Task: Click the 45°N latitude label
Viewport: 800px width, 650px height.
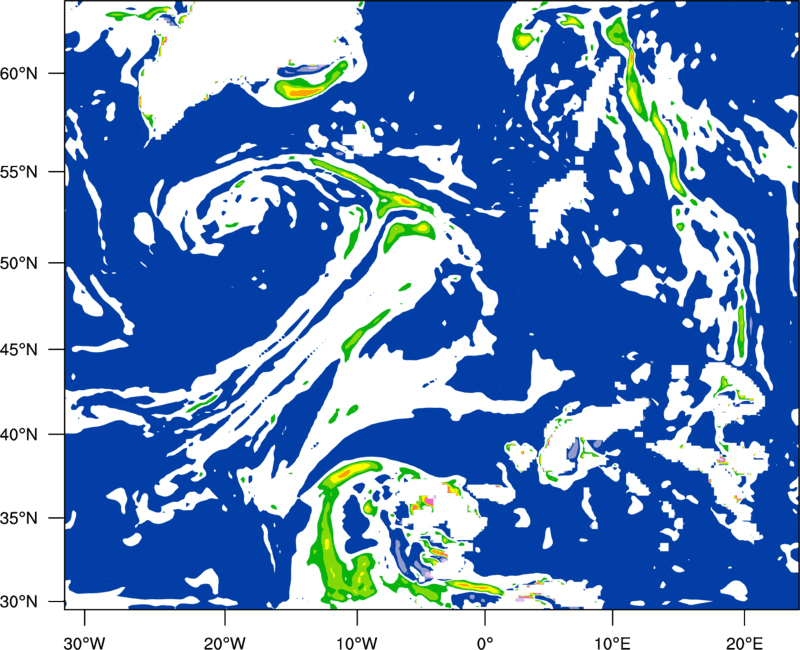Action: click(x=19, y=350)
